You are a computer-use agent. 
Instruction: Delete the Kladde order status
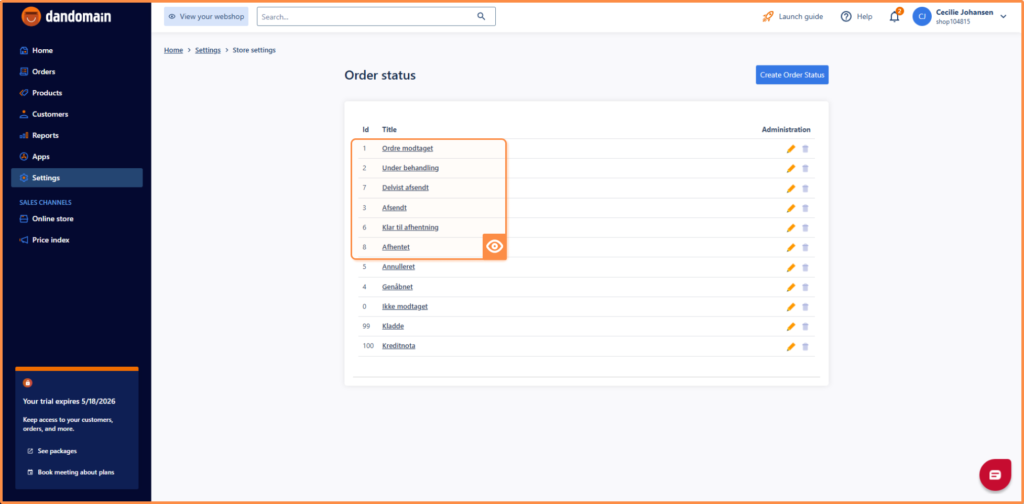(x=805, y=327)
